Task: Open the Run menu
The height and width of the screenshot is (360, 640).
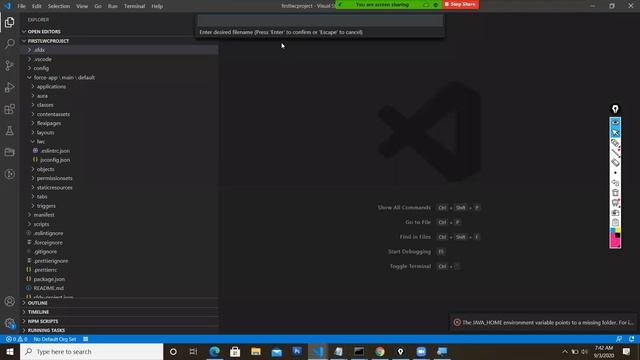Action: coord(113,6)
